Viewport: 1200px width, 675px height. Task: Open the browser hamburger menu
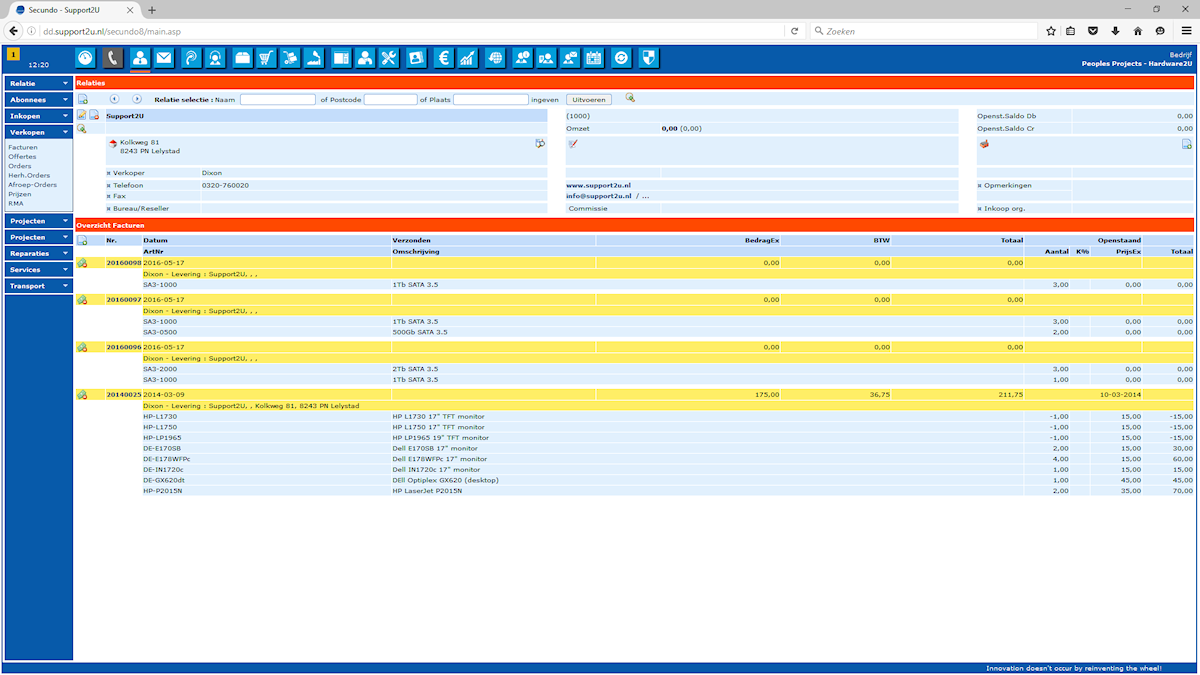point(1185,31)
